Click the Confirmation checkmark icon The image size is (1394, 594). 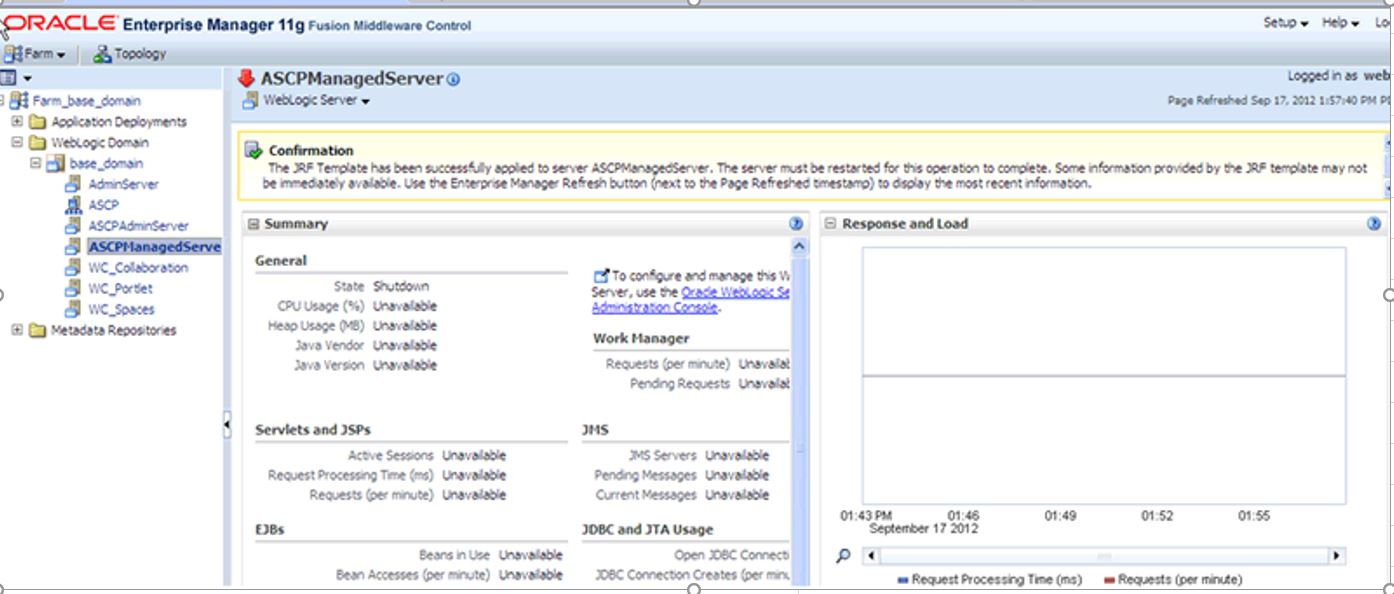[x=254, y=151]
